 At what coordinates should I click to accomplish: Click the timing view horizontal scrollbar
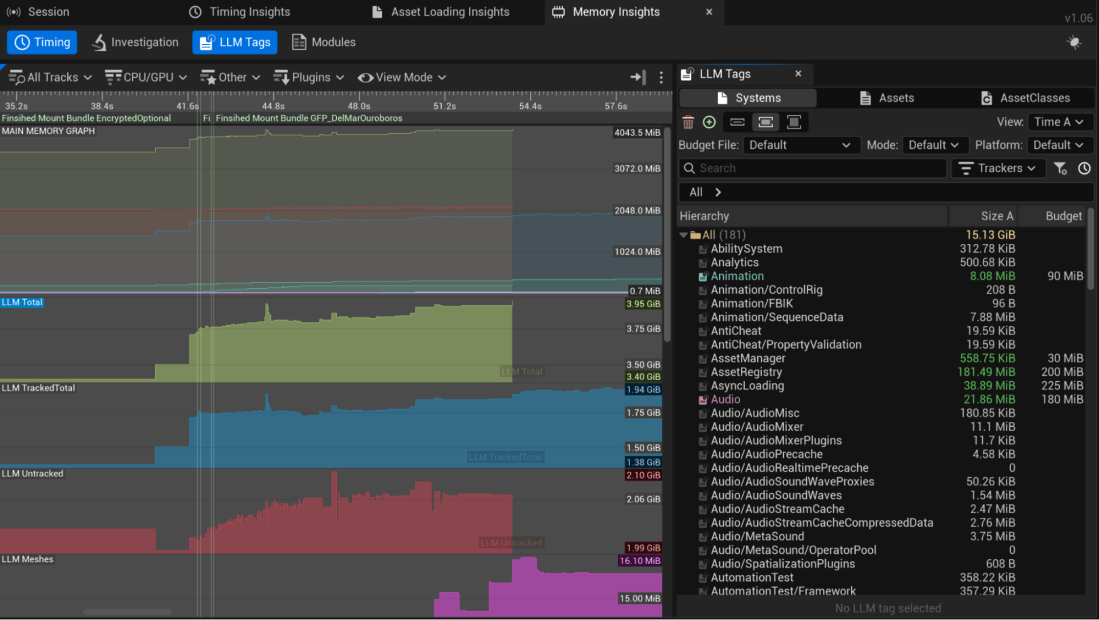coord(125,611)
